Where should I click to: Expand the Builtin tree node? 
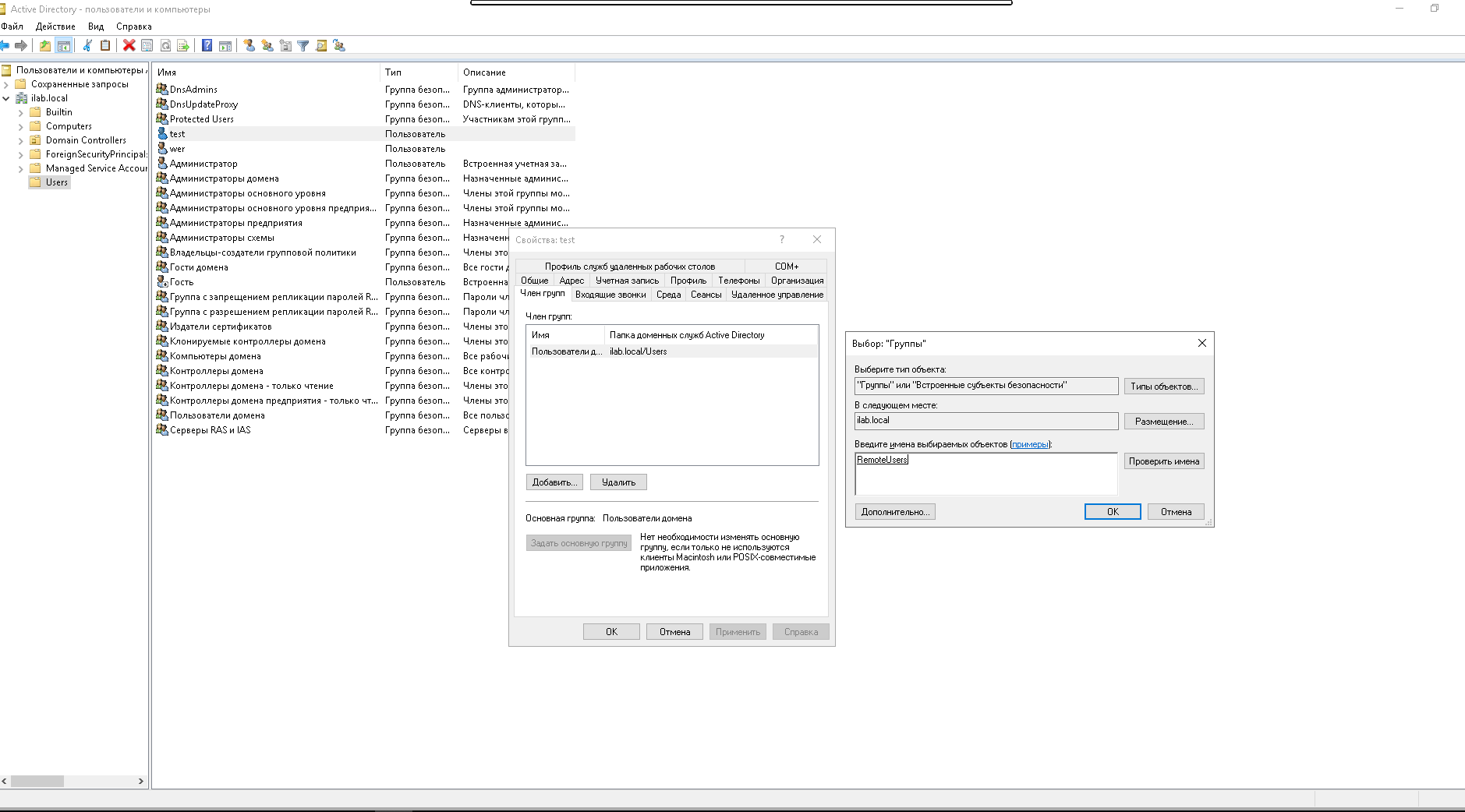coord(20,112)
